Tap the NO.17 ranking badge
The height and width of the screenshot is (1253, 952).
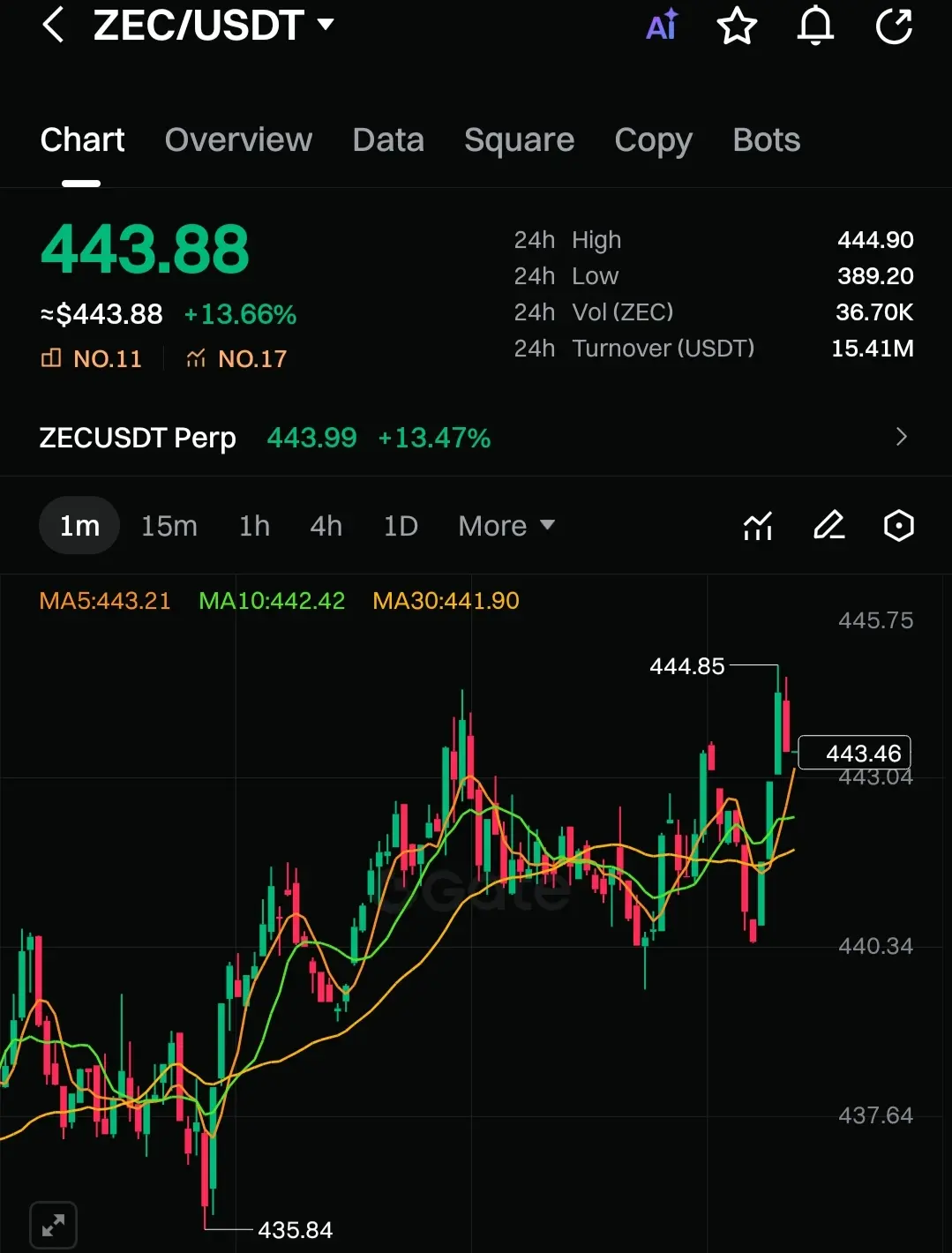236,358
